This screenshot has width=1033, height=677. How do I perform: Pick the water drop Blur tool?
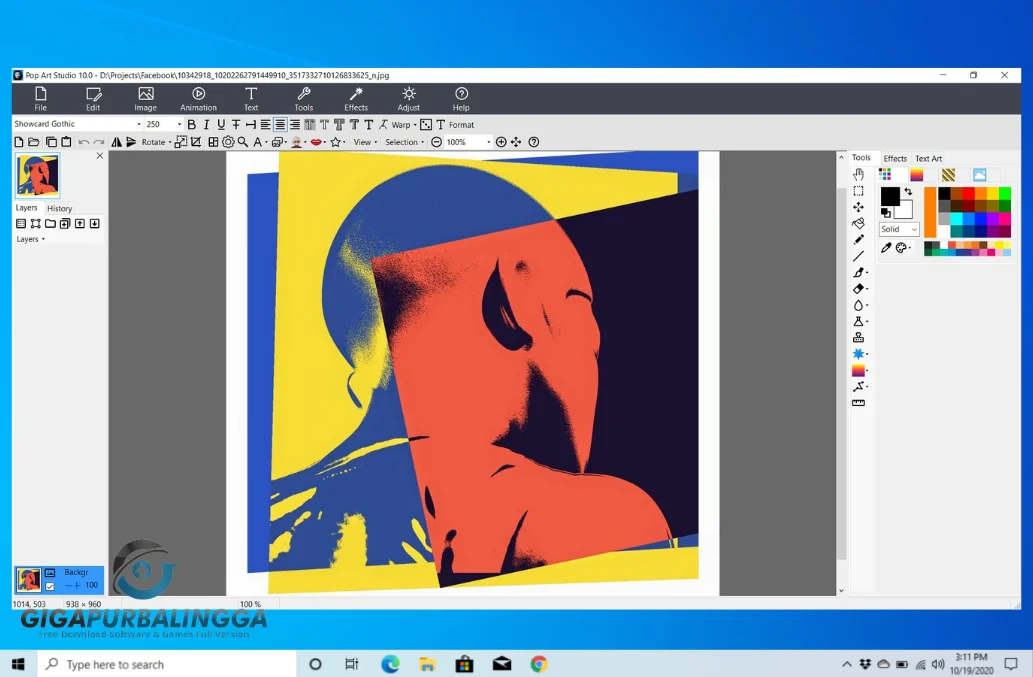tap(858, 305)
